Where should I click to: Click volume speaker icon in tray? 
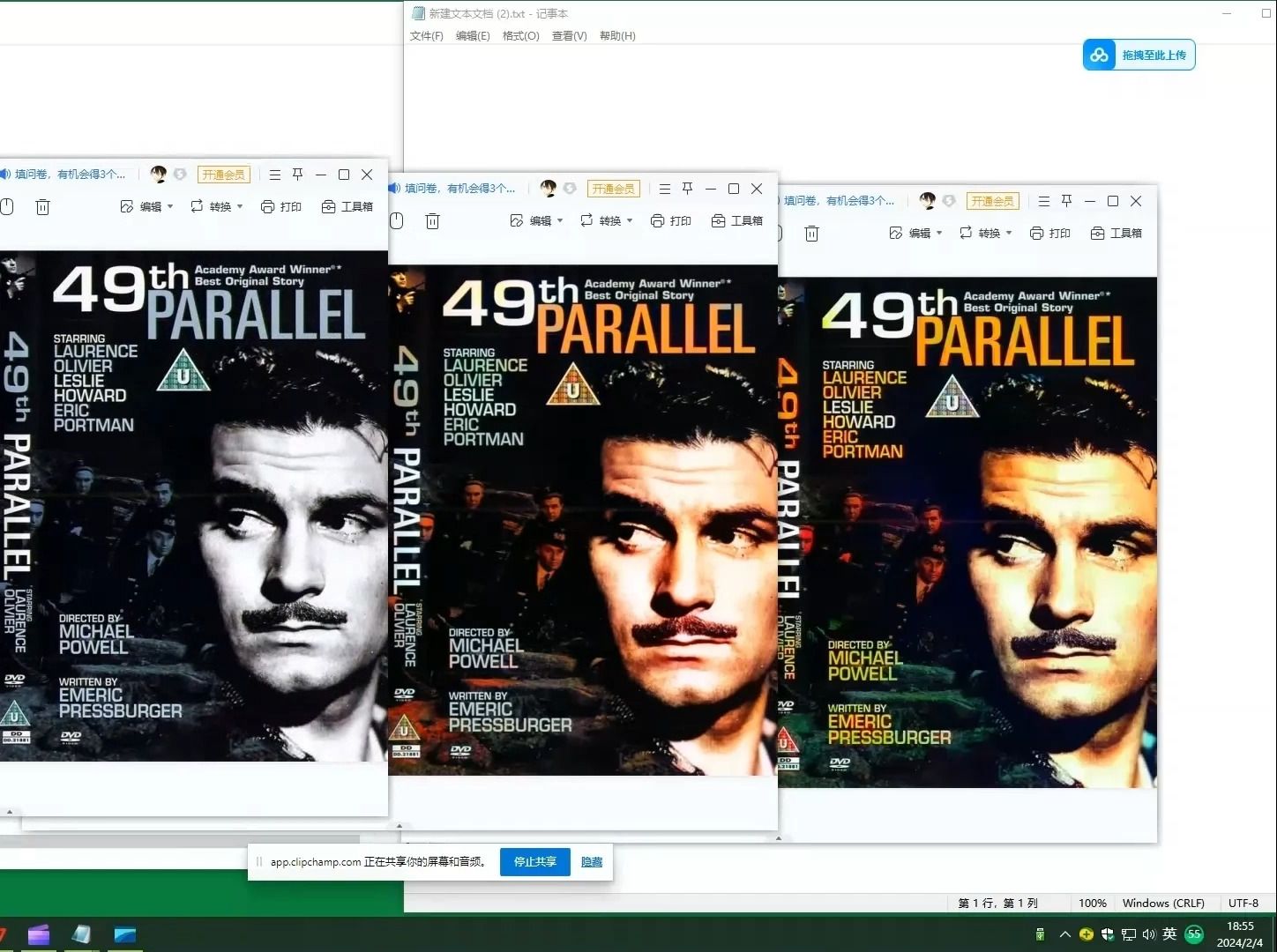tap(1148, 934)
